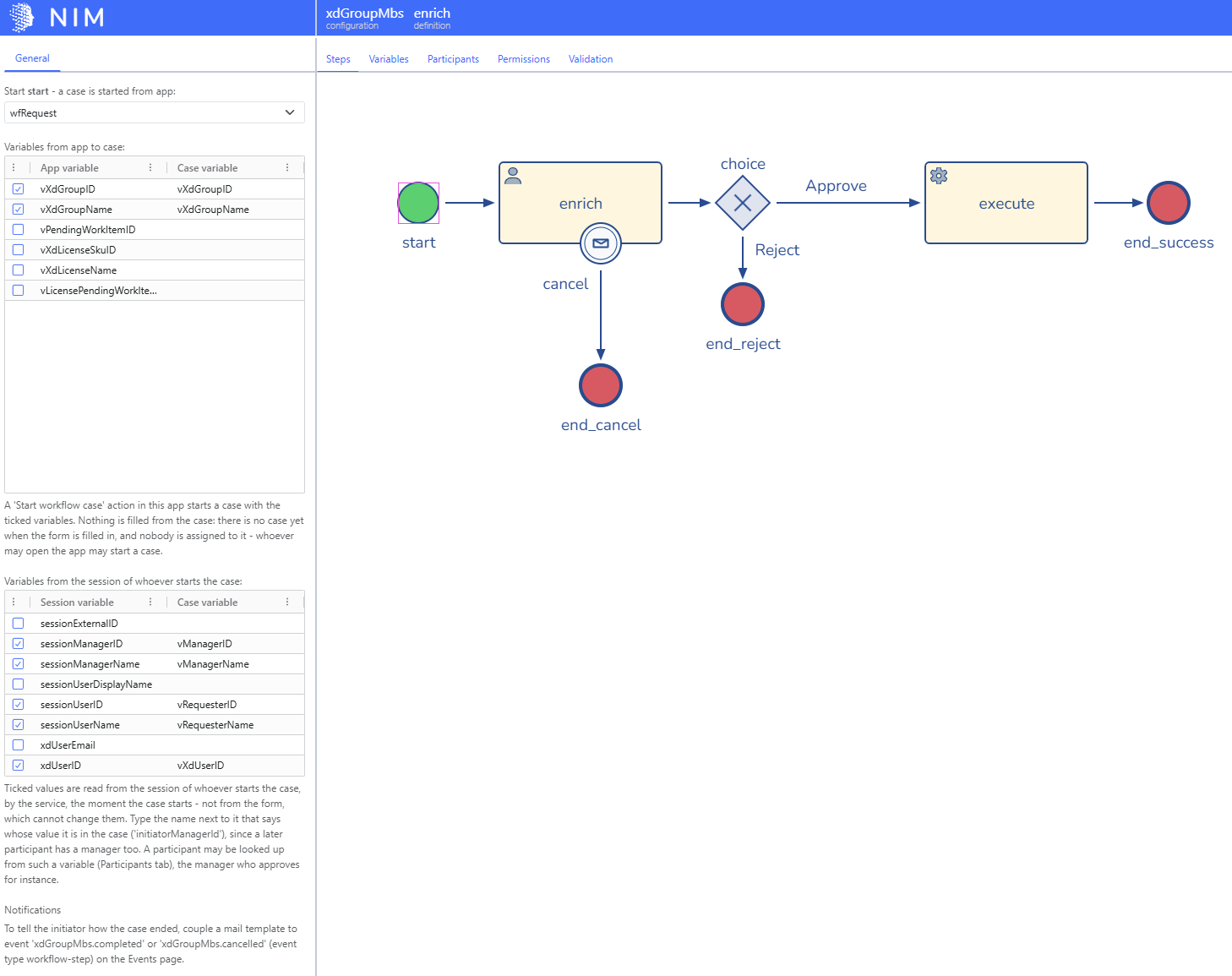1232x976 pixels.
Task: Select the execute task box
Action: click(x=1006, y=203)
